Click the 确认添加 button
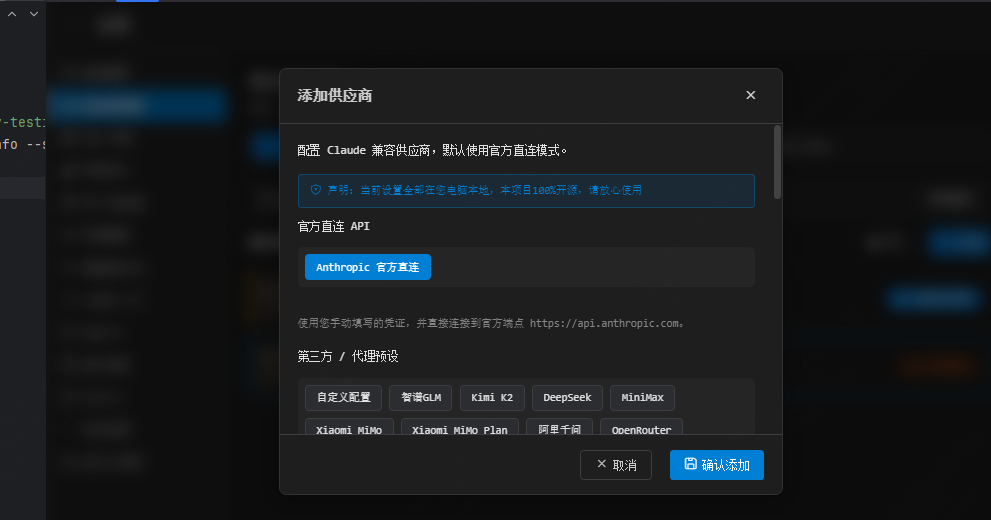 tap(717, 465)
